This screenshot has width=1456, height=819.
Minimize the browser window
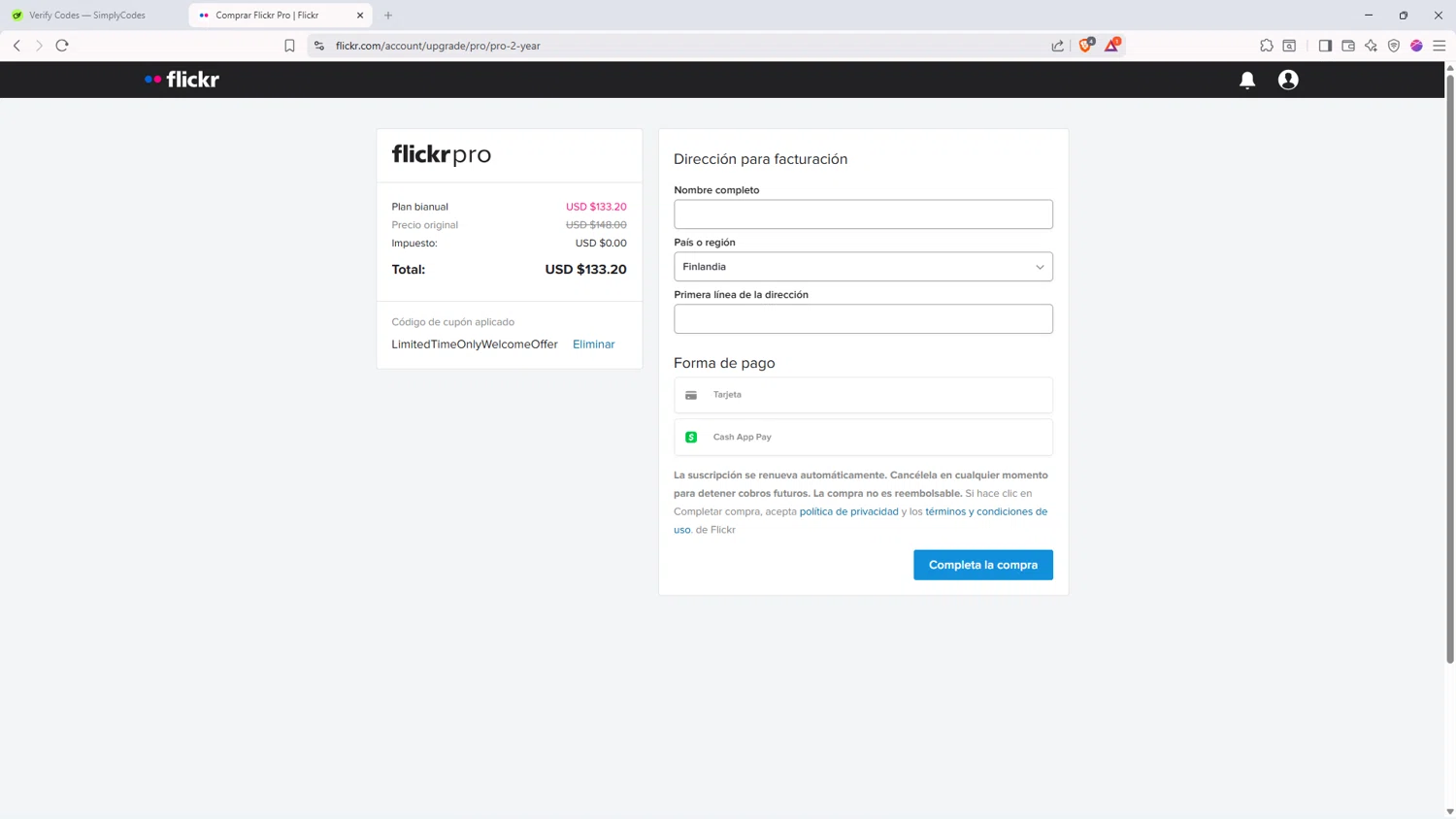[x=1369, y=16]
